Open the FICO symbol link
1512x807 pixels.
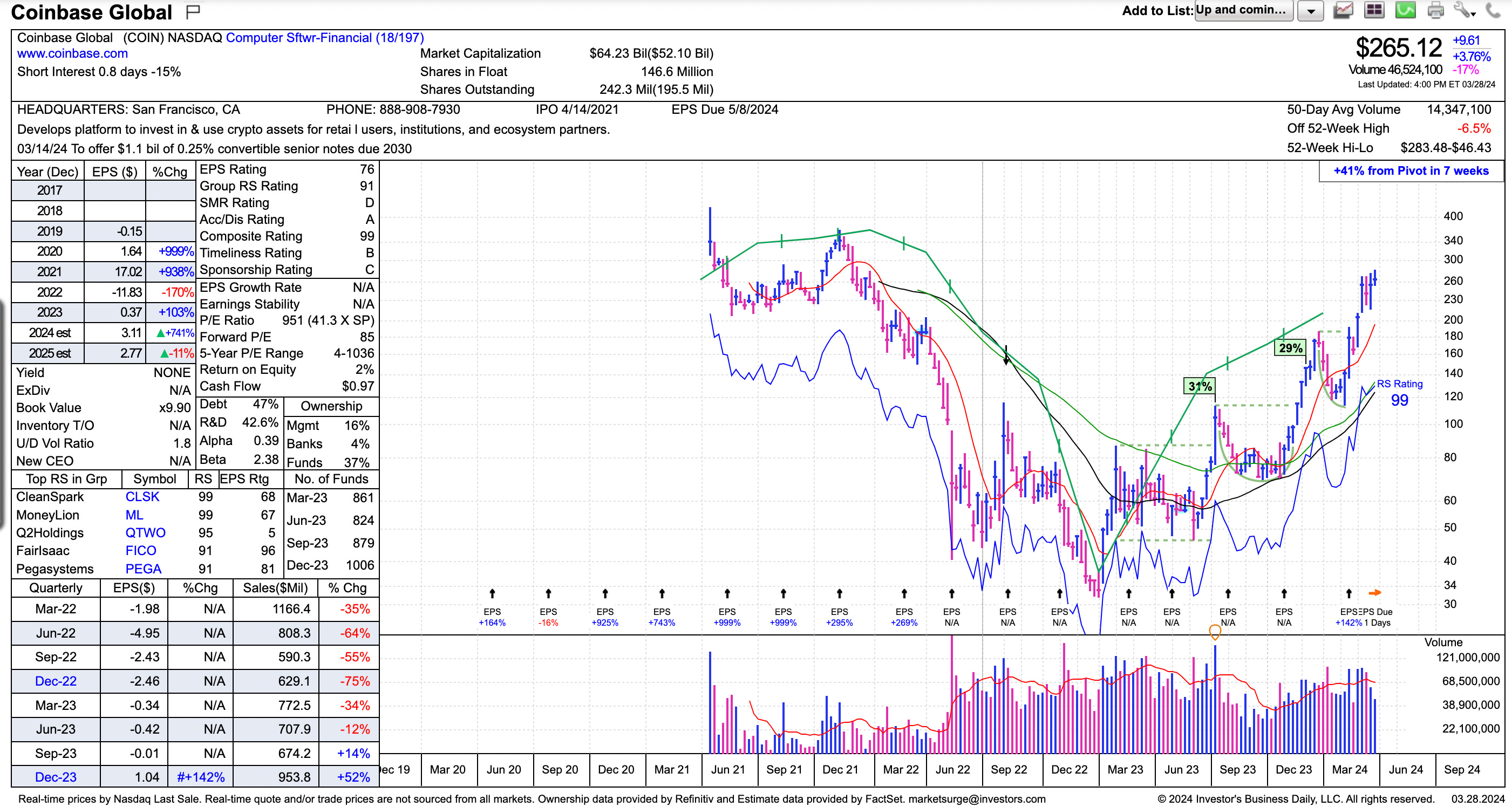click(x=141, y=551)
